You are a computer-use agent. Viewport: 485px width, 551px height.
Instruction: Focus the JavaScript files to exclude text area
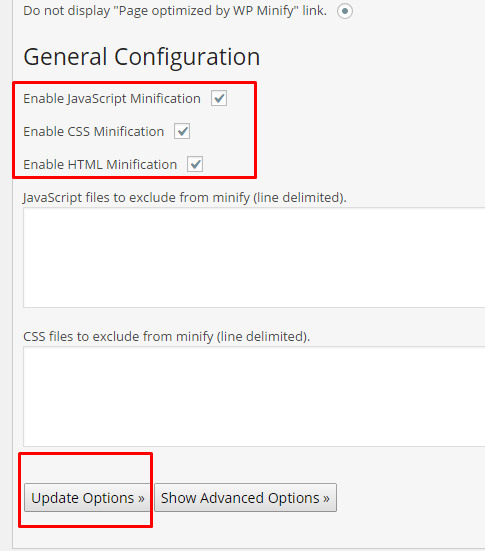(x=254, y=257)
